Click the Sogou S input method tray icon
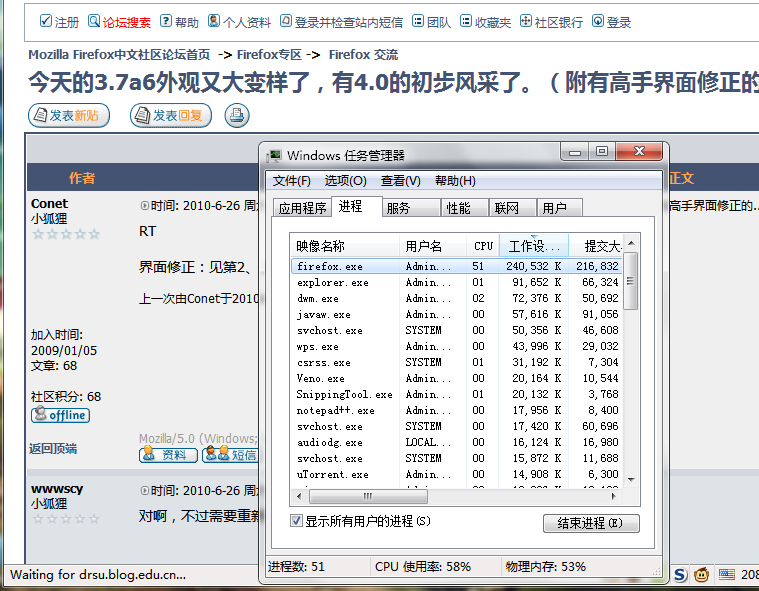Screen dimensions: 759x591 pyautogui.click(x=680, y=575)
